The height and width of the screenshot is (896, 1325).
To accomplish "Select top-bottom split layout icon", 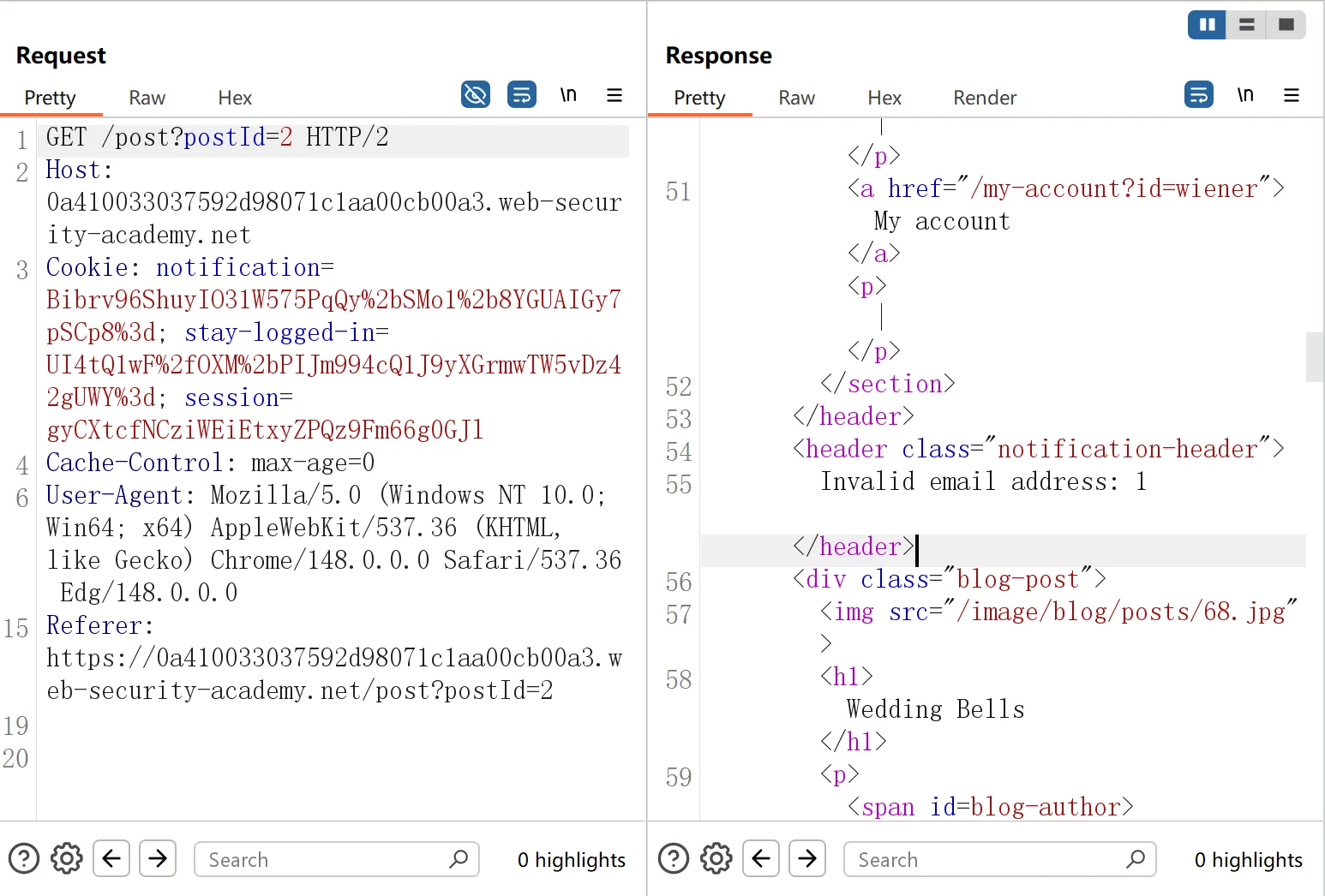I will tap(1247, 25).
